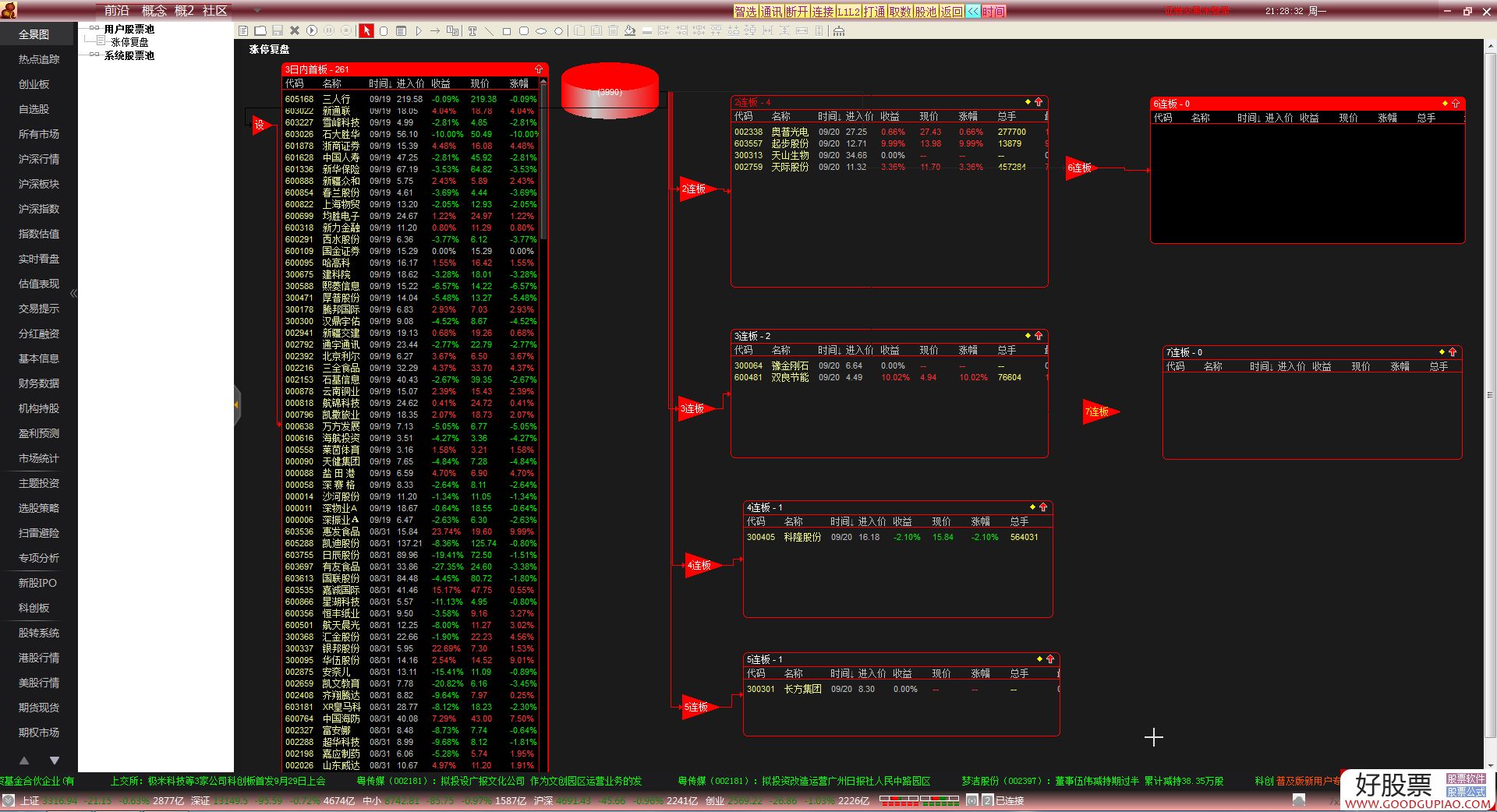Click the L1L2 button in title bar
1497x812 pixels.
pos(848,11)
